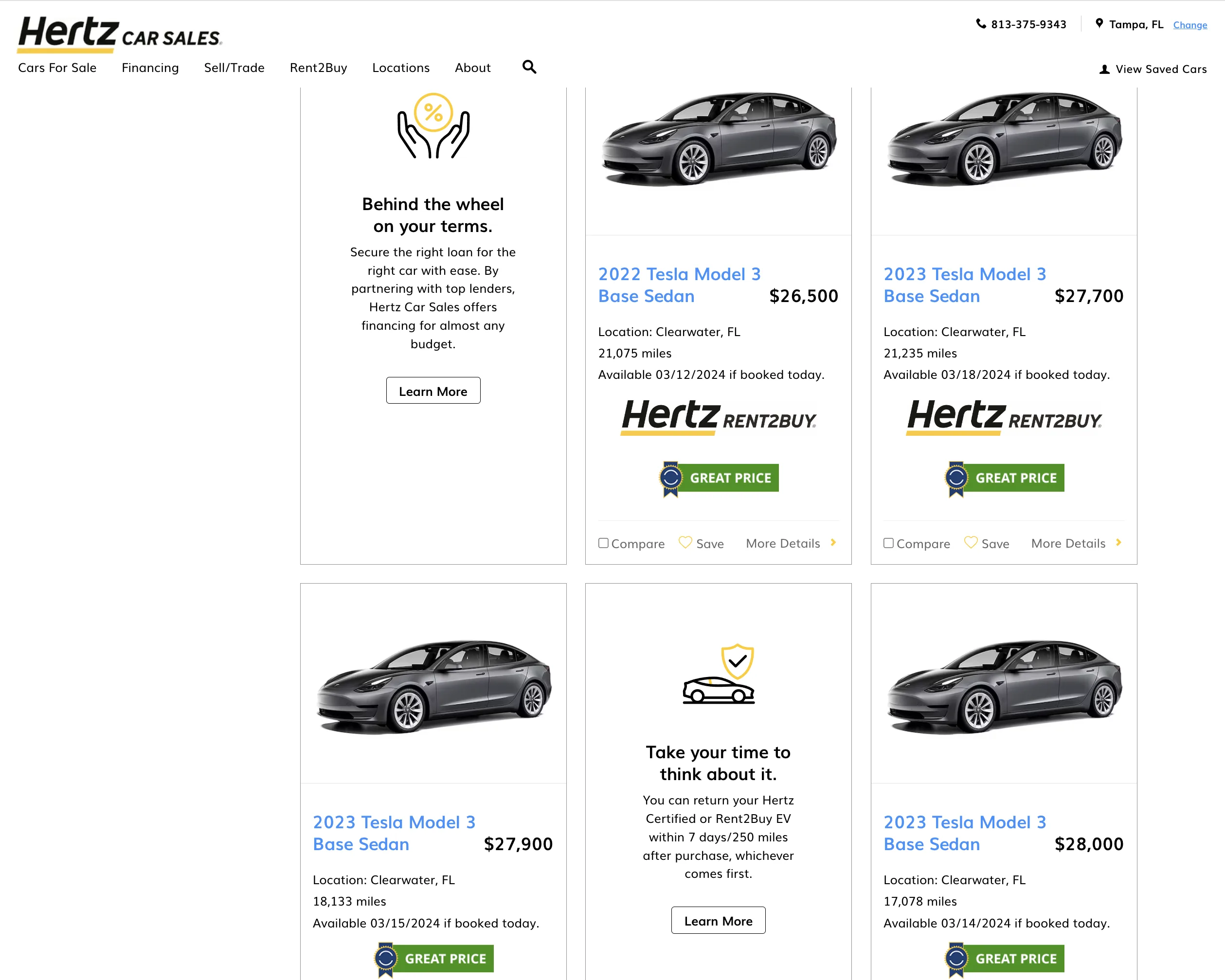Click the Great Price badge on the $27,900 Tesla
1225x980 pixels.
tap(433, 959)
